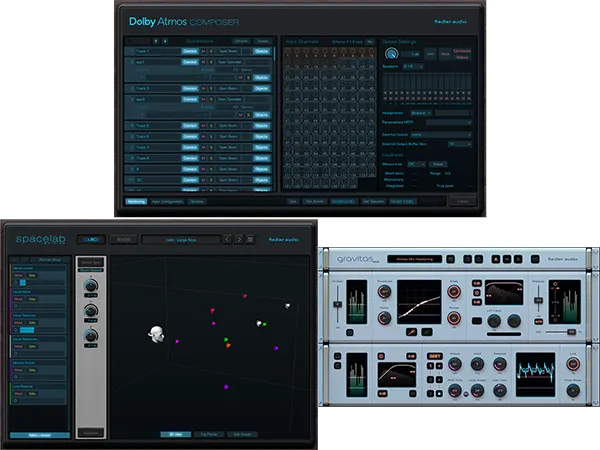
Task: Click Reset button in Loudness section
Action: coord(438,164)
